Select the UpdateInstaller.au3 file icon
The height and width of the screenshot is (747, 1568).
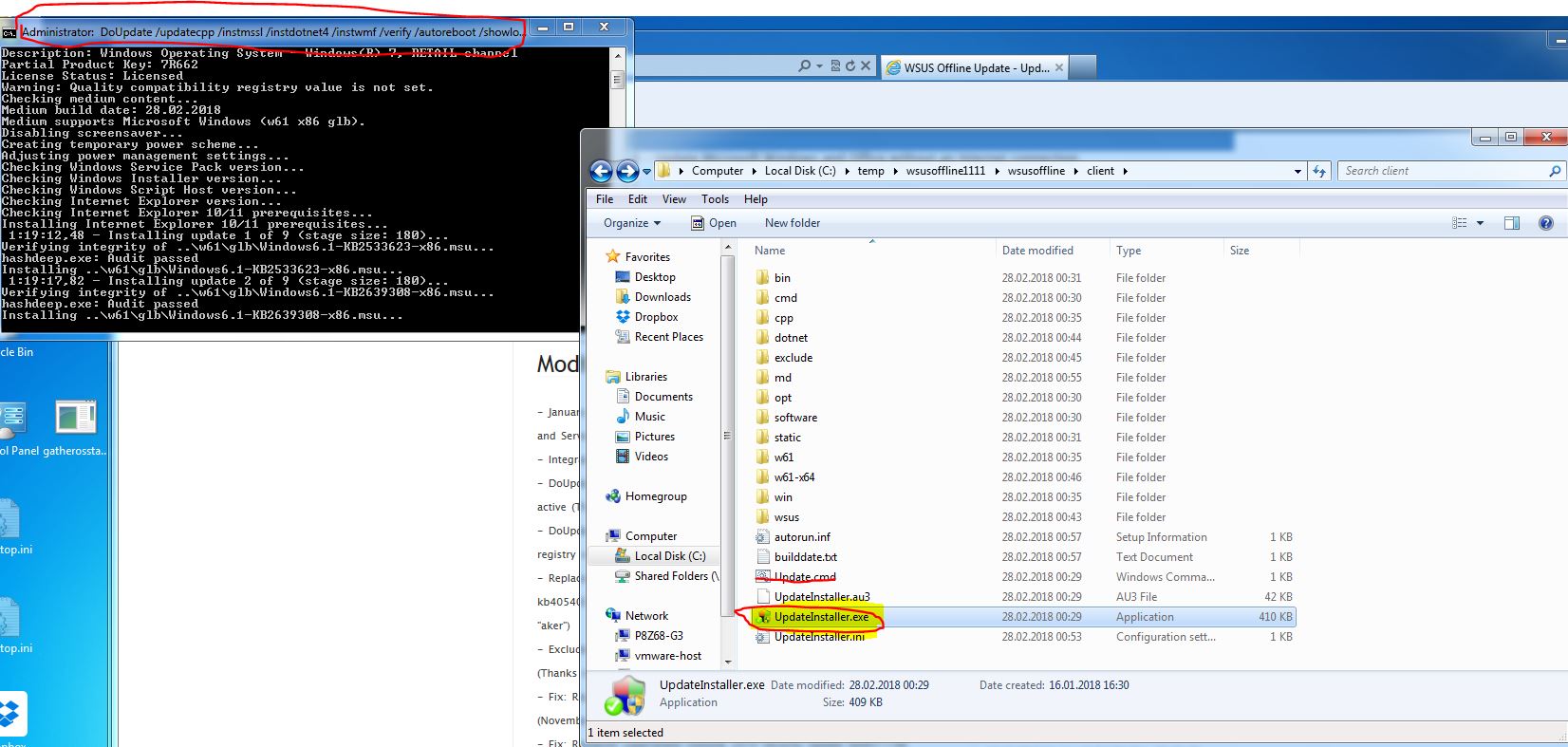(x=763, y=596)
